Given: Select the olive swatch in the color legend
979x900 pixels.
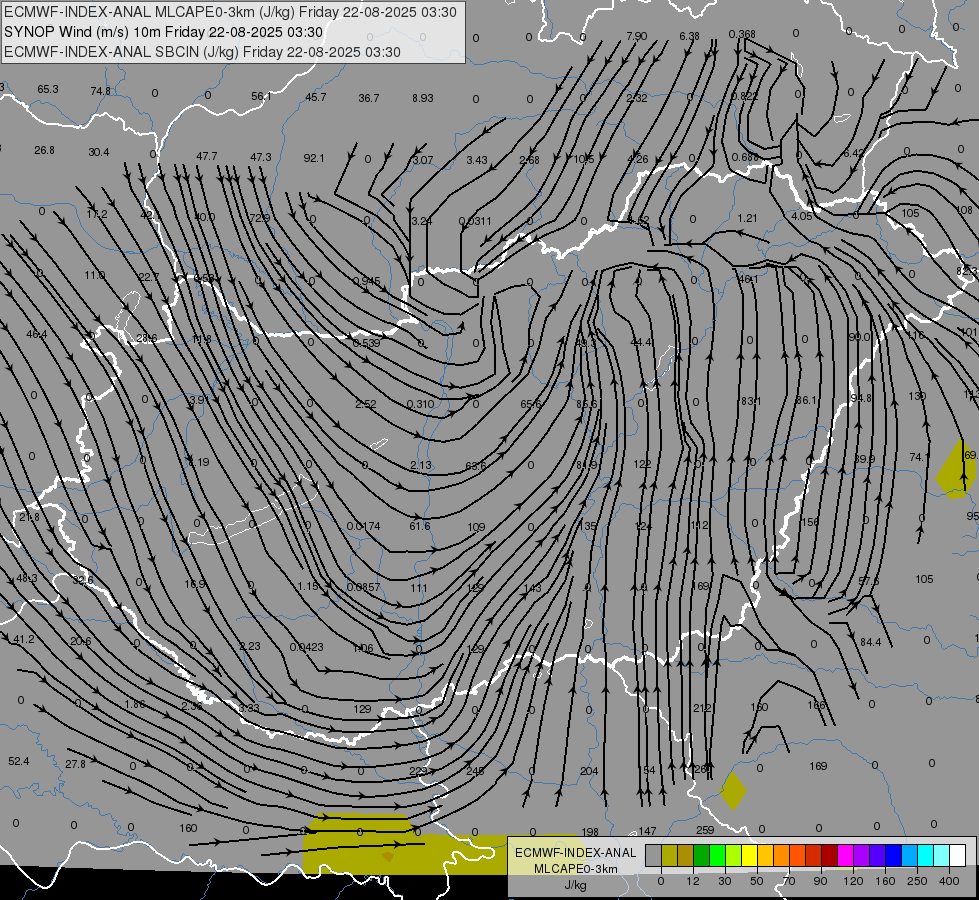Looking at the screenshot, I should [669, 856].
